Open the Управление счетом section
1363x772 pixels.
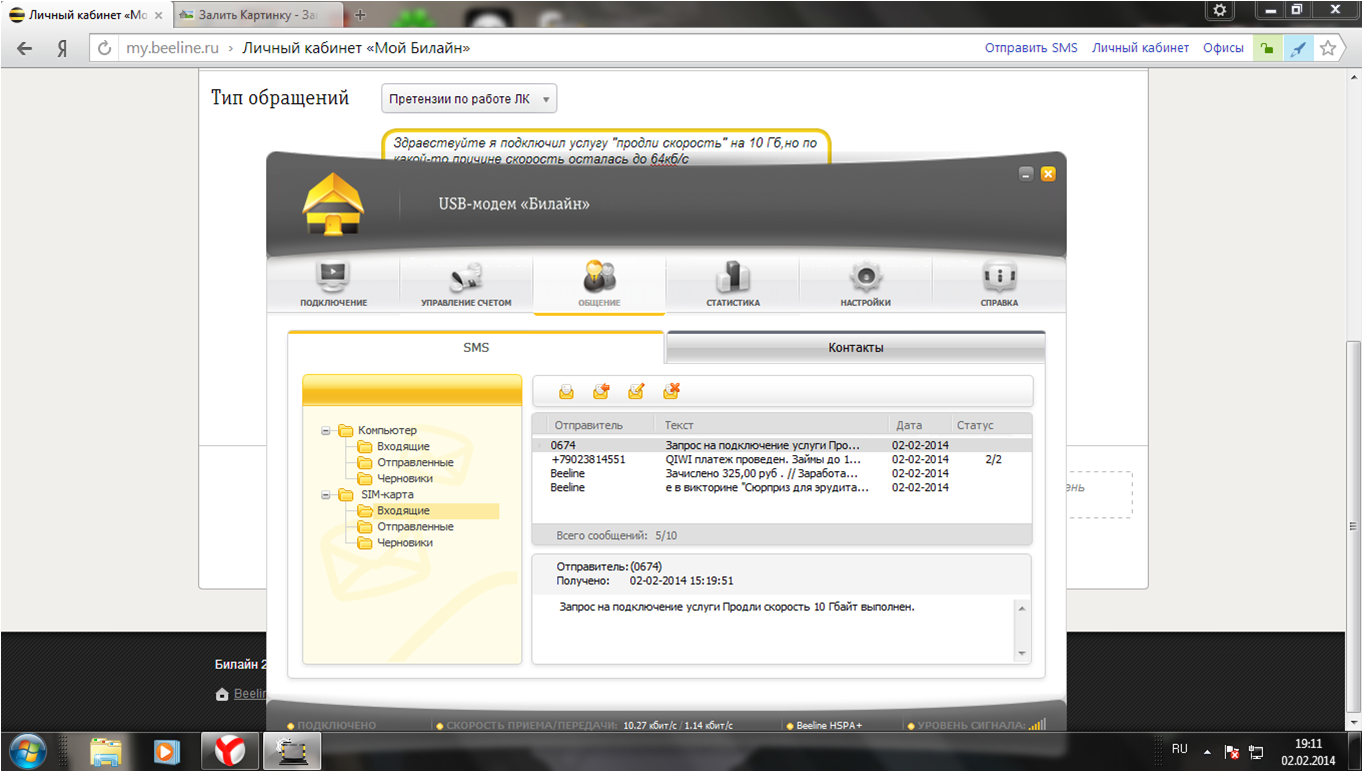tap(466, 284)
